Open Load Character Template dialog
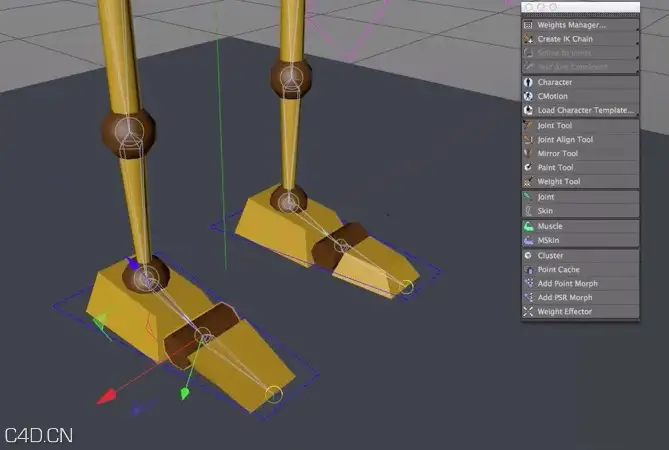Screen dimensions: 669x450 [x=580, y=110]
